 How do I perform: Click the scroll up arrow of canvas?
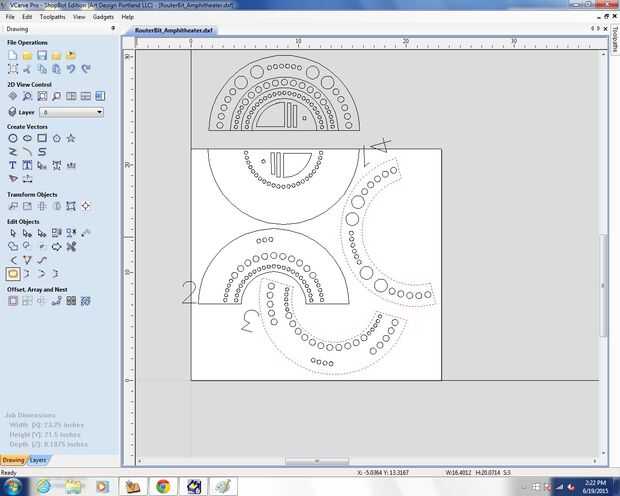(x=603, y=54)
